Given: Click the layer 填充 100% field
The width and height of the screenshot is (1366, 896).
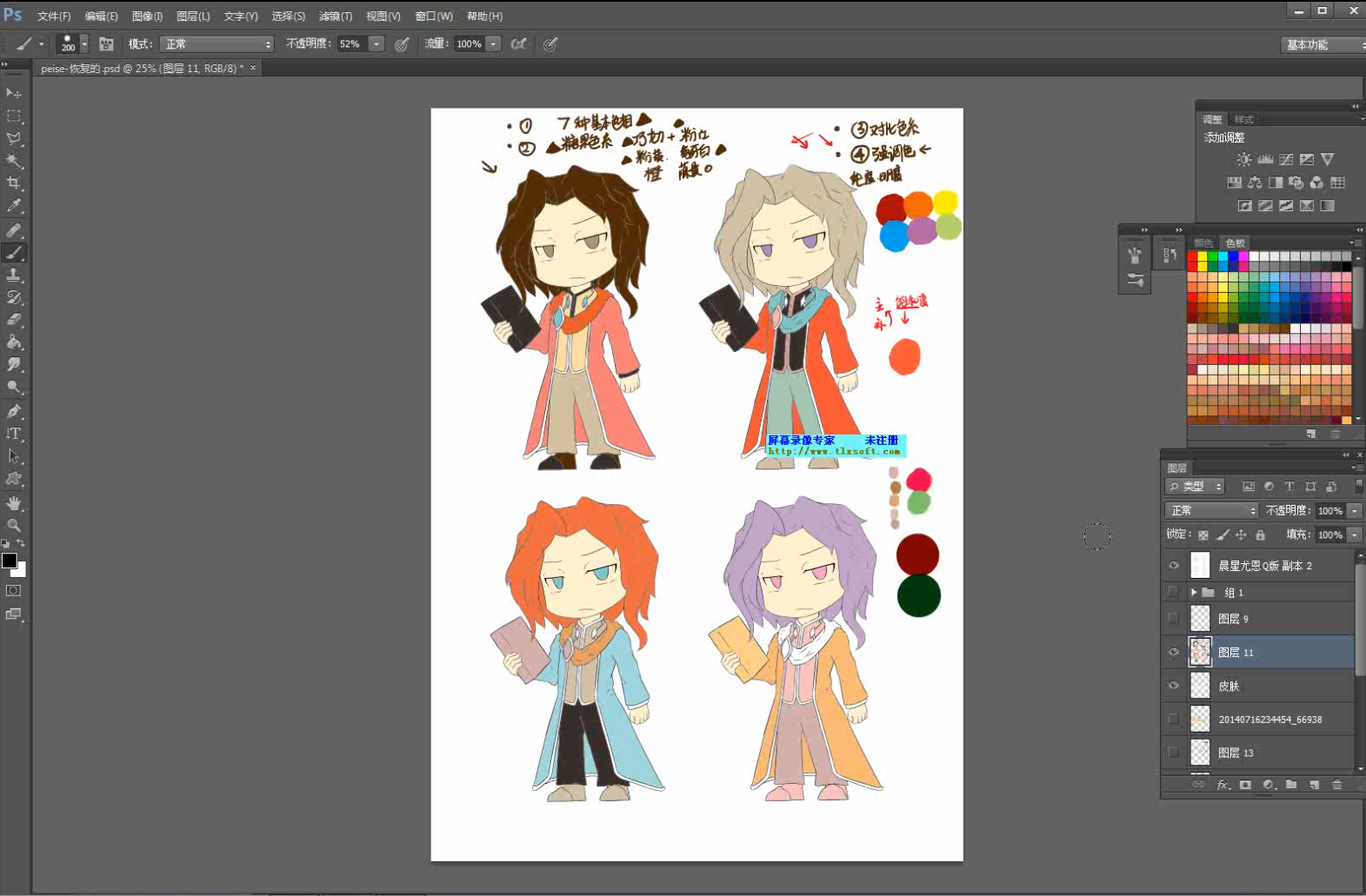Looking at the screenshot, I should coord(1329,535).
